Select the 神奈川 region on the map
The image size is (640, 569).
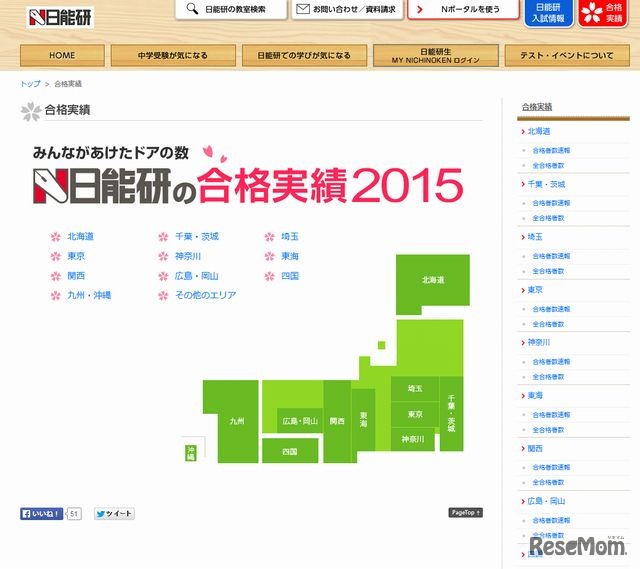click(x=413, y=439)
